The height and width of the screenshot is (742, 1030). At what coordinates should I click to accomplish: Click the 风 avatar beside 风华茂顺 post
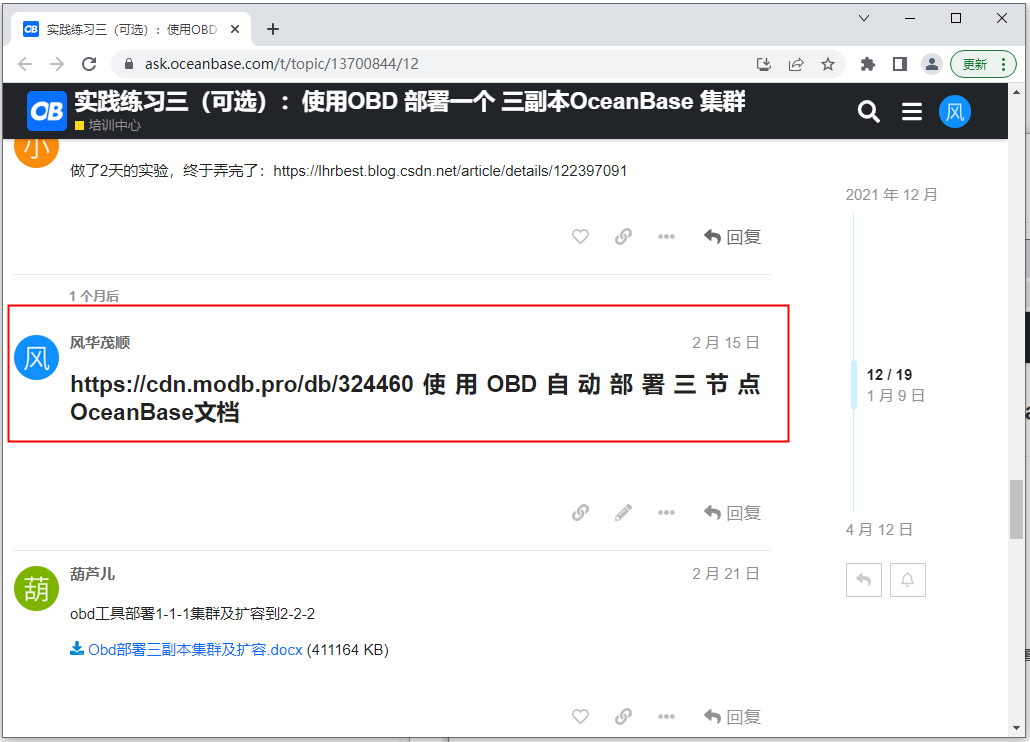(37, 357)
